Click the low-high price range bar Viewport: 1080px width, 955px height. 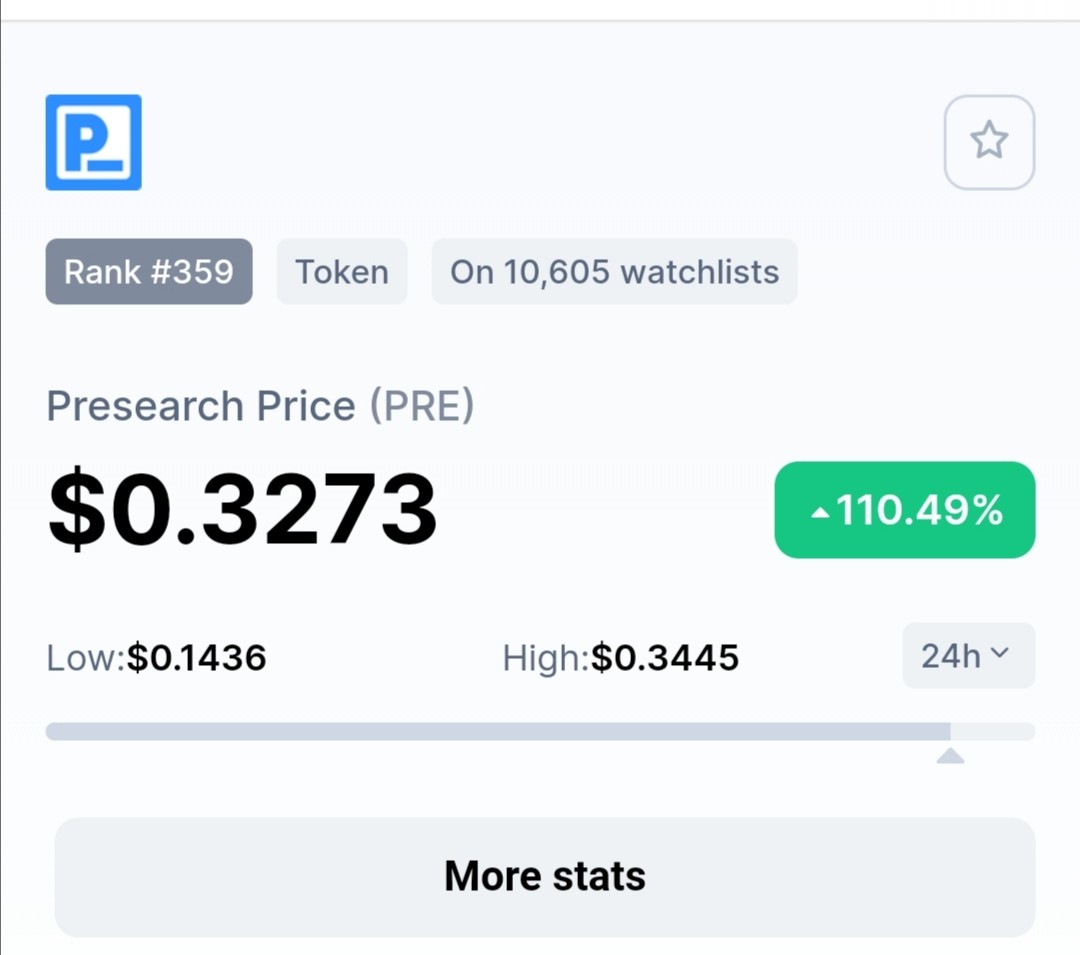click(x=540, y=731)
